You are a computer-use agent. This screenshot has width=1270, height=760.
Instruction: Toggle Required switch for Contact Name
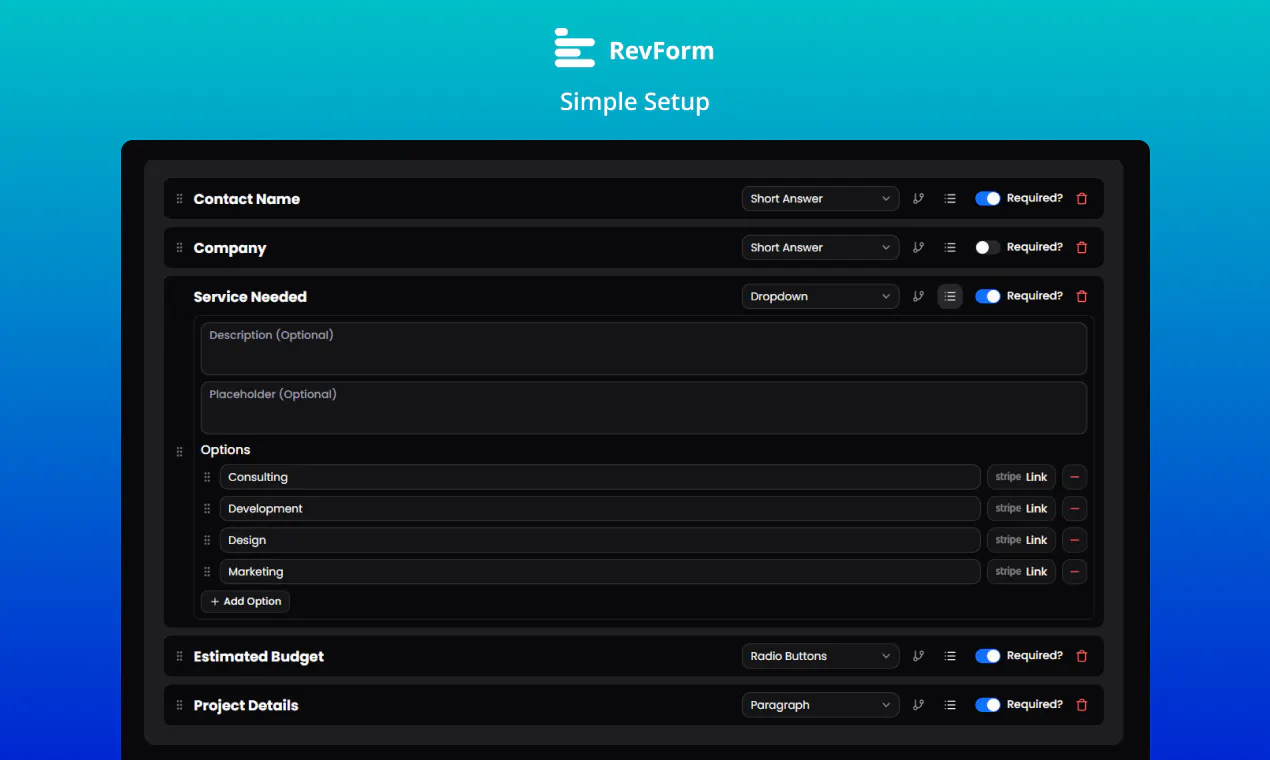coord(988,199)
